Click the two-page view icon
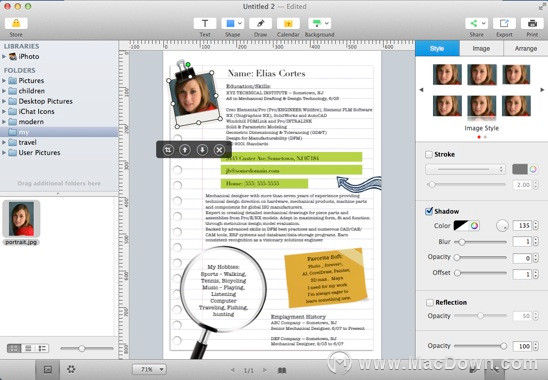The width and height of the screenshot is (548, 380). point(282,370)
